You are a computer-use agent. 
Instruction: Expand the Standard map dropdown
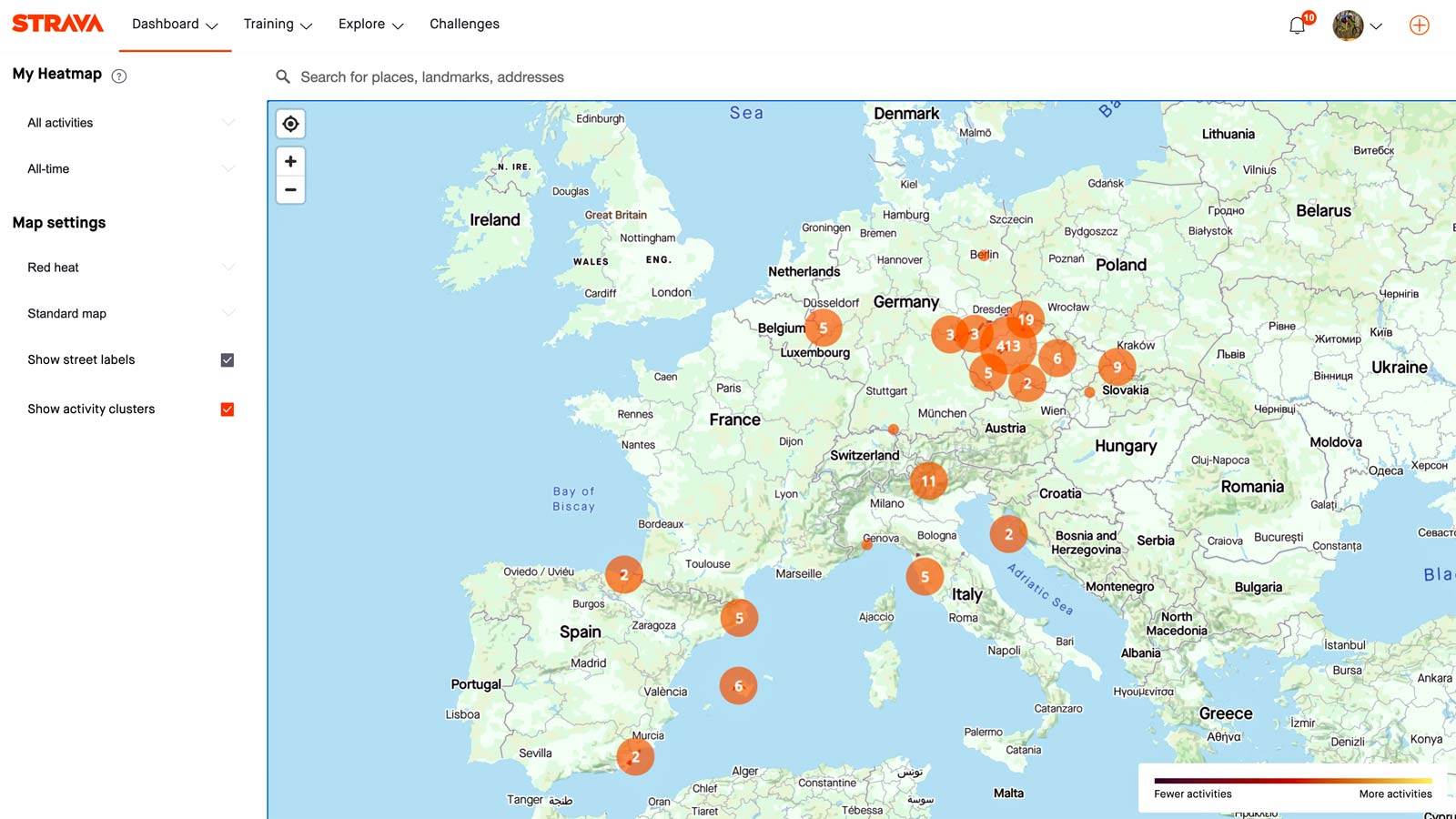click(130, 313)
